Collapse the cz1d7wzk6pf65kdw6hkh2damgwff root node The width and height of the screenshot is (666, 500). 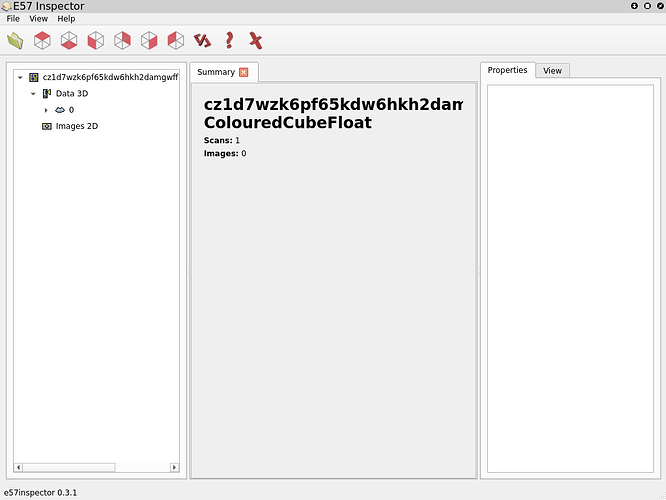pyautogui.click(x=20, y=78)
